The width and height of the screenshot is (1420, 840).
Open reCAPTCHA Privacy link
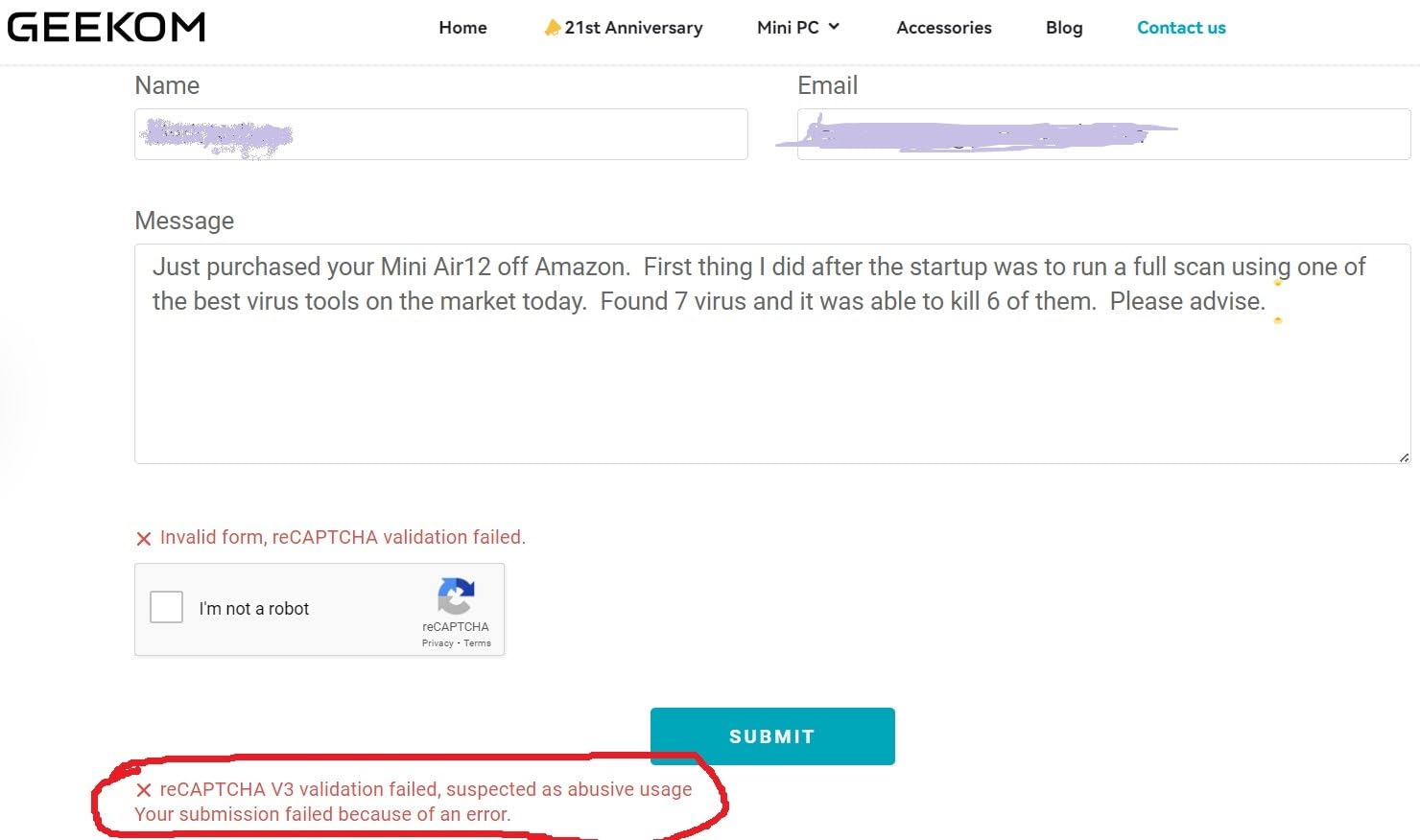pyautogui.click(x=438, y=643)
